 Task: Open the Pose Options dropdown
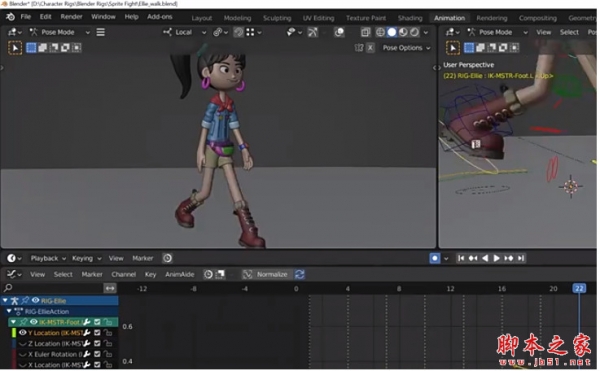pos(406,48)
